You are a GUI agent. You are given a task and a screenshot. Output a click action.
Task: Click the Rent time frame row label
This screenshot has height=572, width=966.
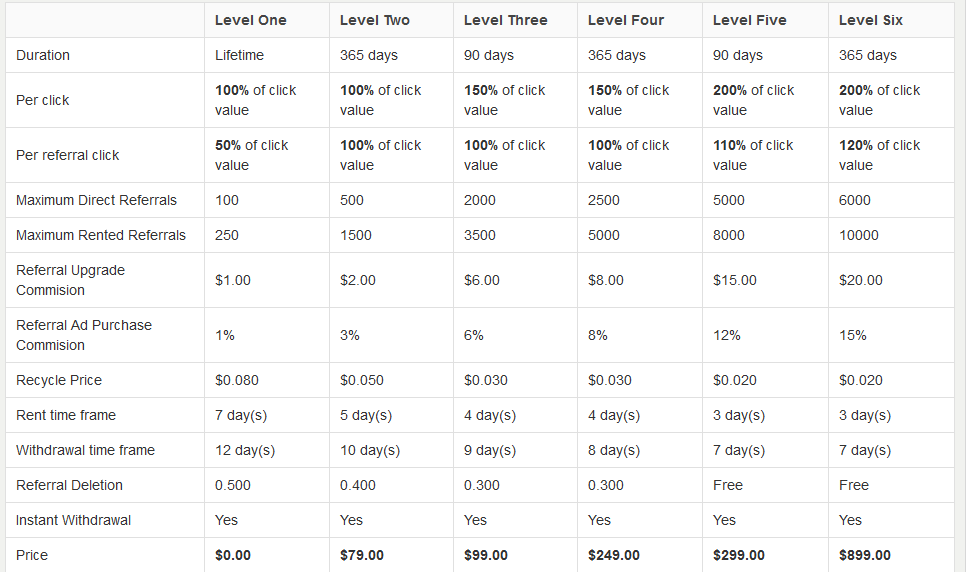[66, 415]
